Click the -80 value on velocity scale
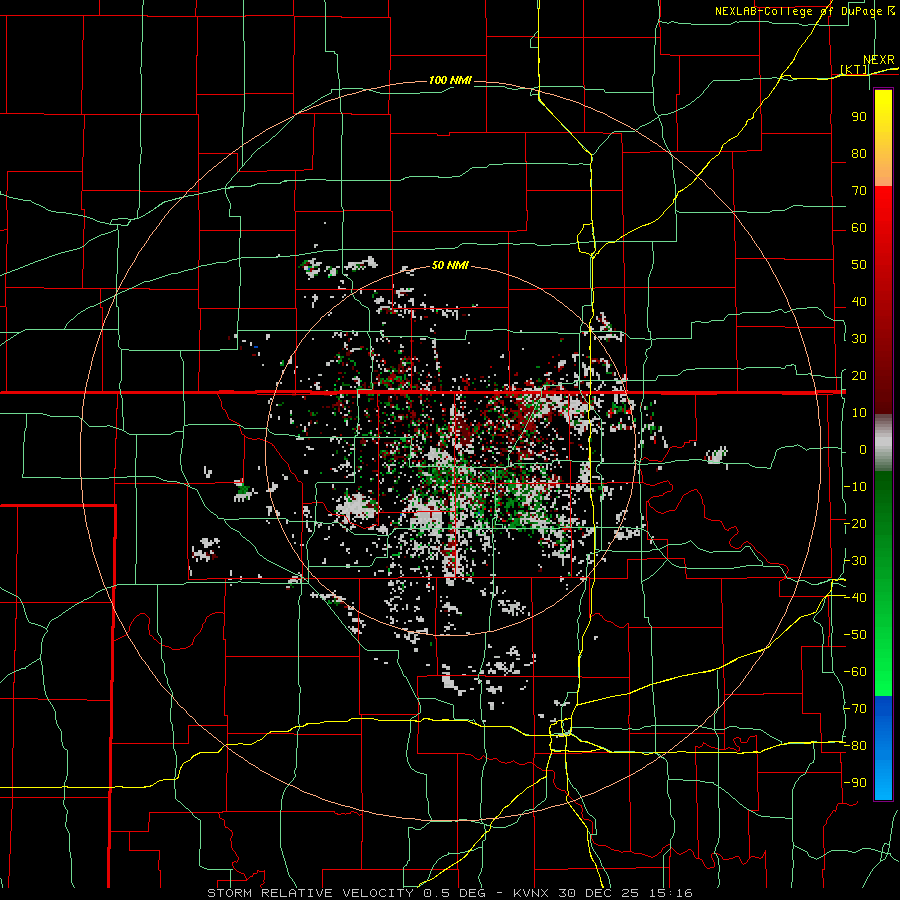This screenshot has width=900, height=900. pos(855,746)
